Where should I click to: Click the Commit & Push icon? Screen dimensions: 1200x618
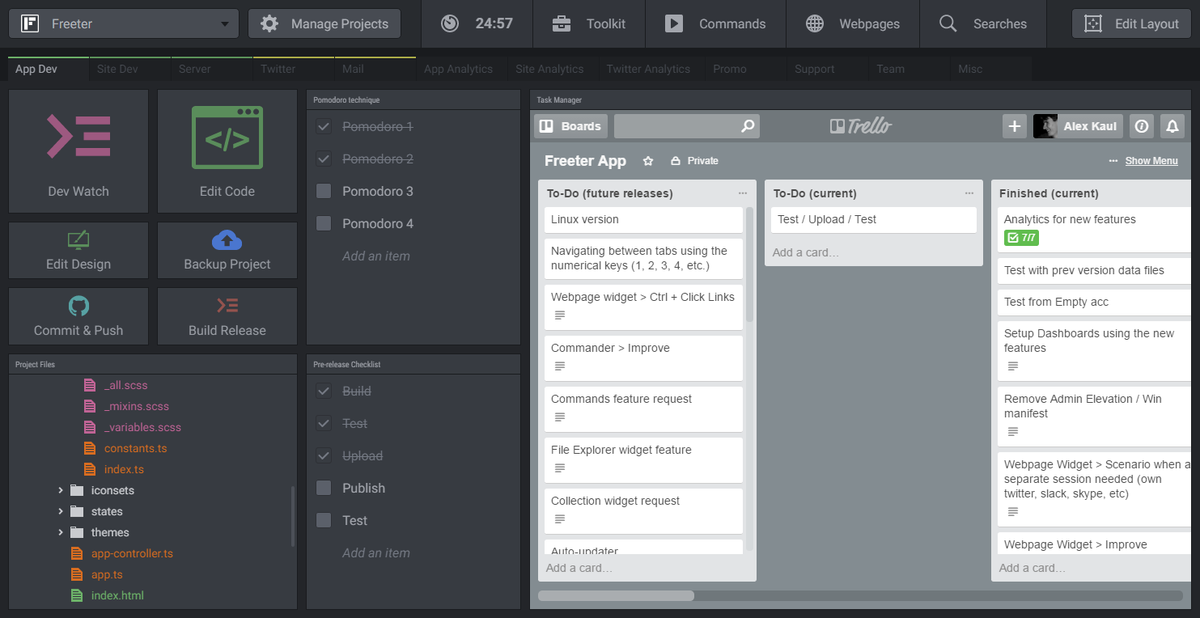(78, 306)
